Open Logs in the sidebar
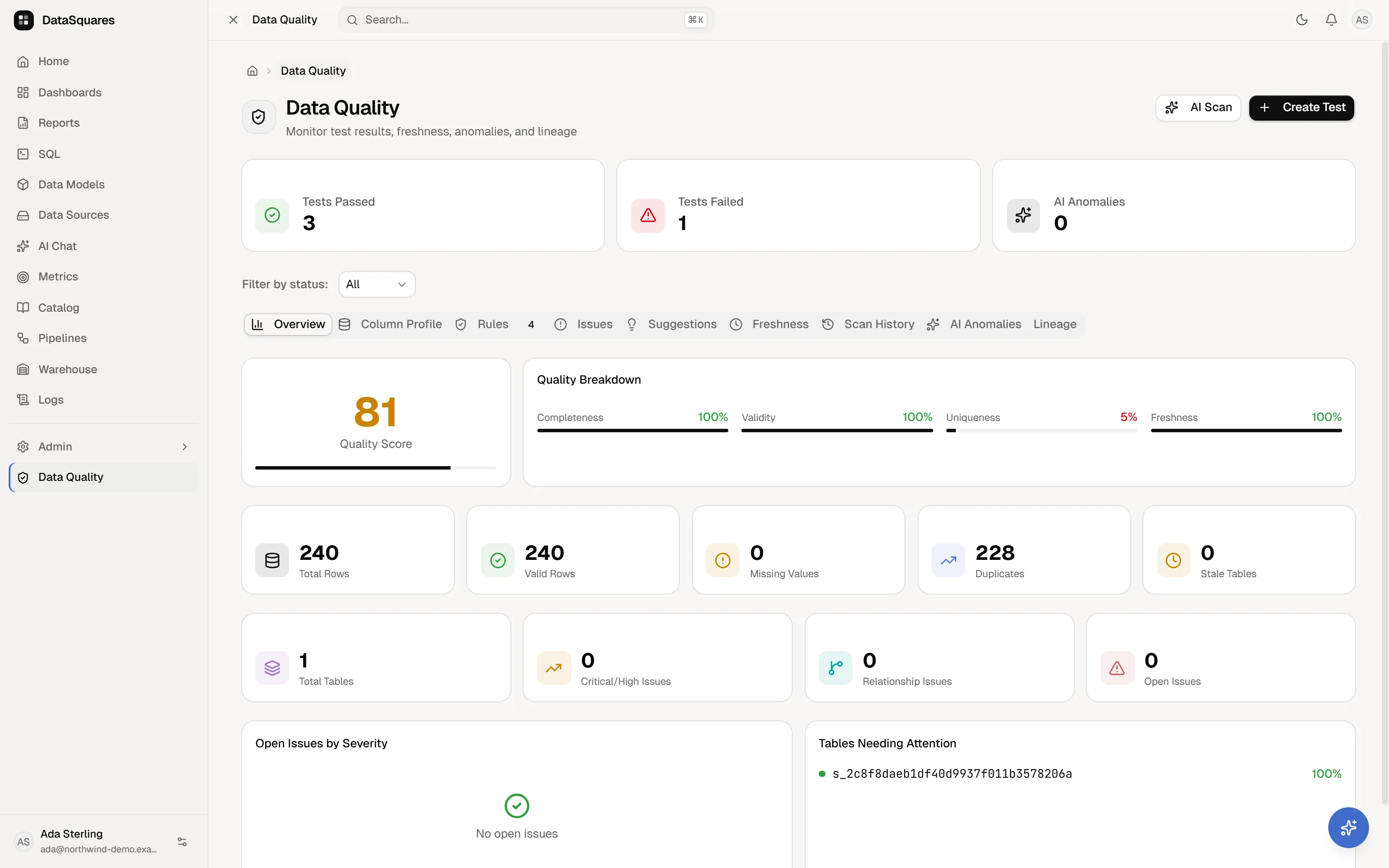This screenshot has width=1389, height=868. (x=103, y=400)
